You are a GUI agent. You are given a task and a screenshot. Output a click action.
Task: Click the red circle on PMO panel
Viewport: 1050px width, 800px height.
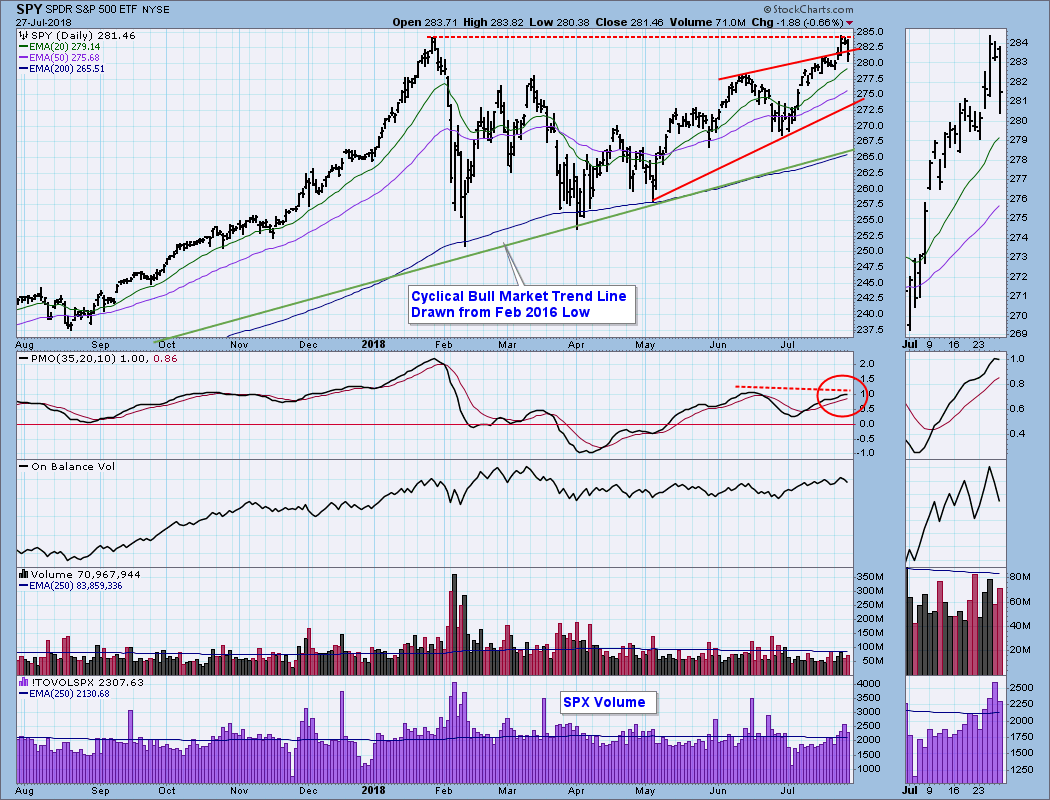(x=842, y=396)
